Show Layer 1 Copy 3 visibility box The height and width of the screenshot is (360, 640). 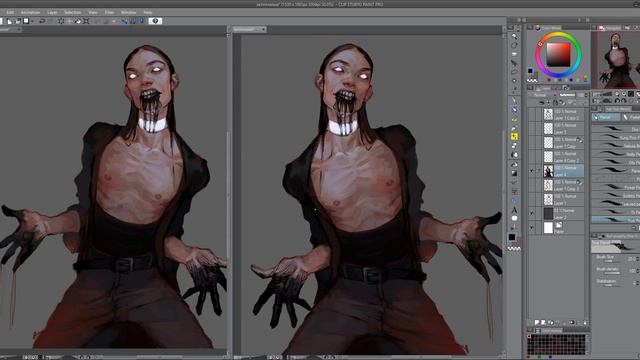pos(531,185)
